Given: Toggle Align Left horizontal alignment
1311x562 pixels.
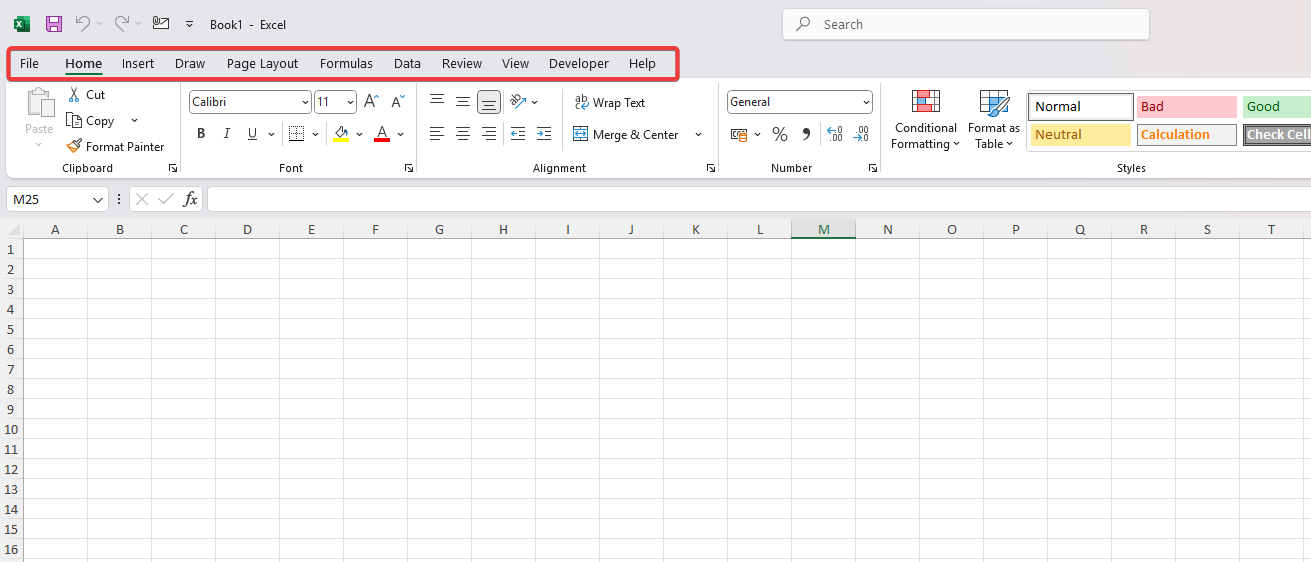Looking at the screenshot, I should click(437, 134).
